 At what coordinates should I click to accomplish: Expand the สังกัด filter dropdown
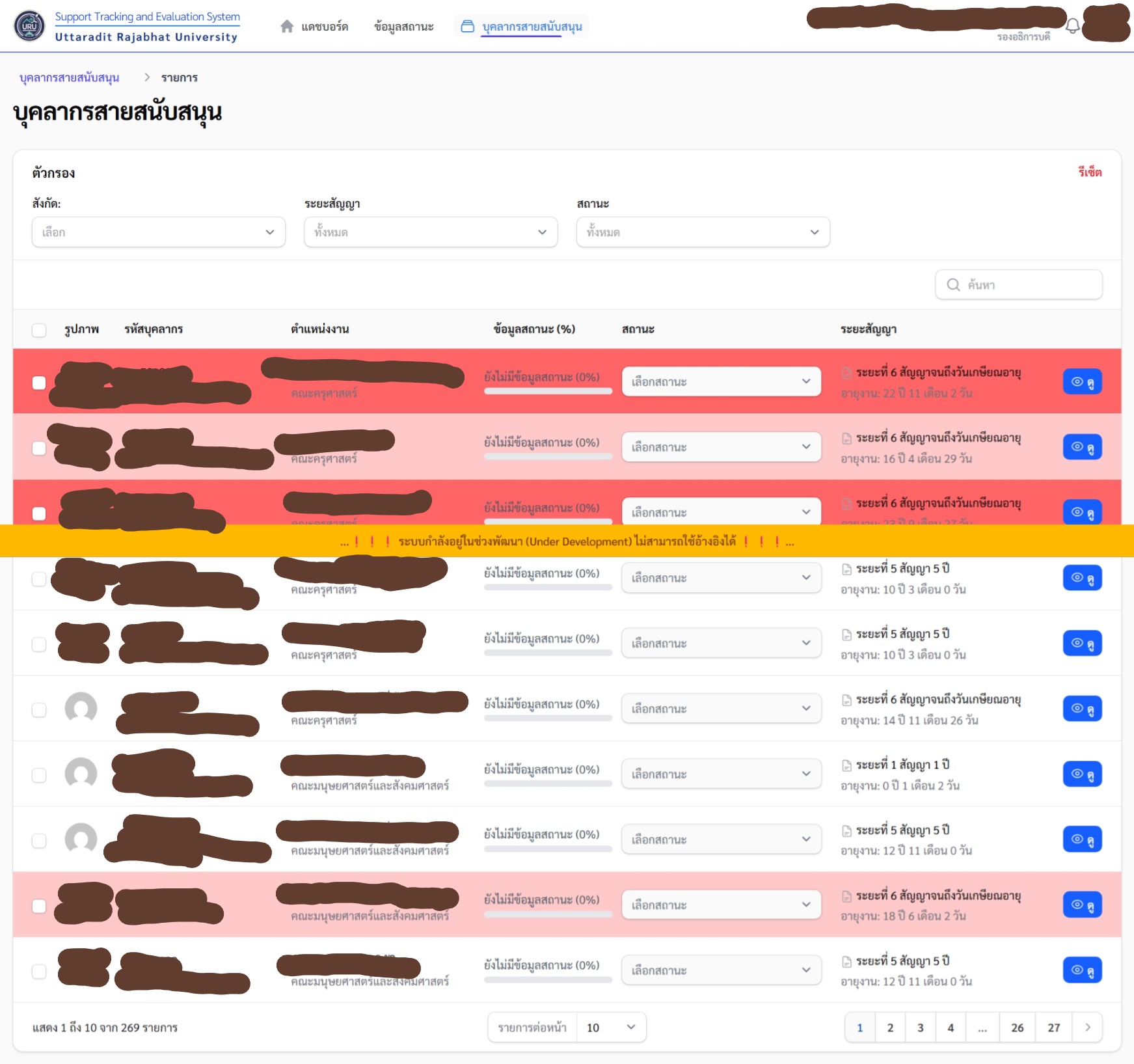[158, 232]
